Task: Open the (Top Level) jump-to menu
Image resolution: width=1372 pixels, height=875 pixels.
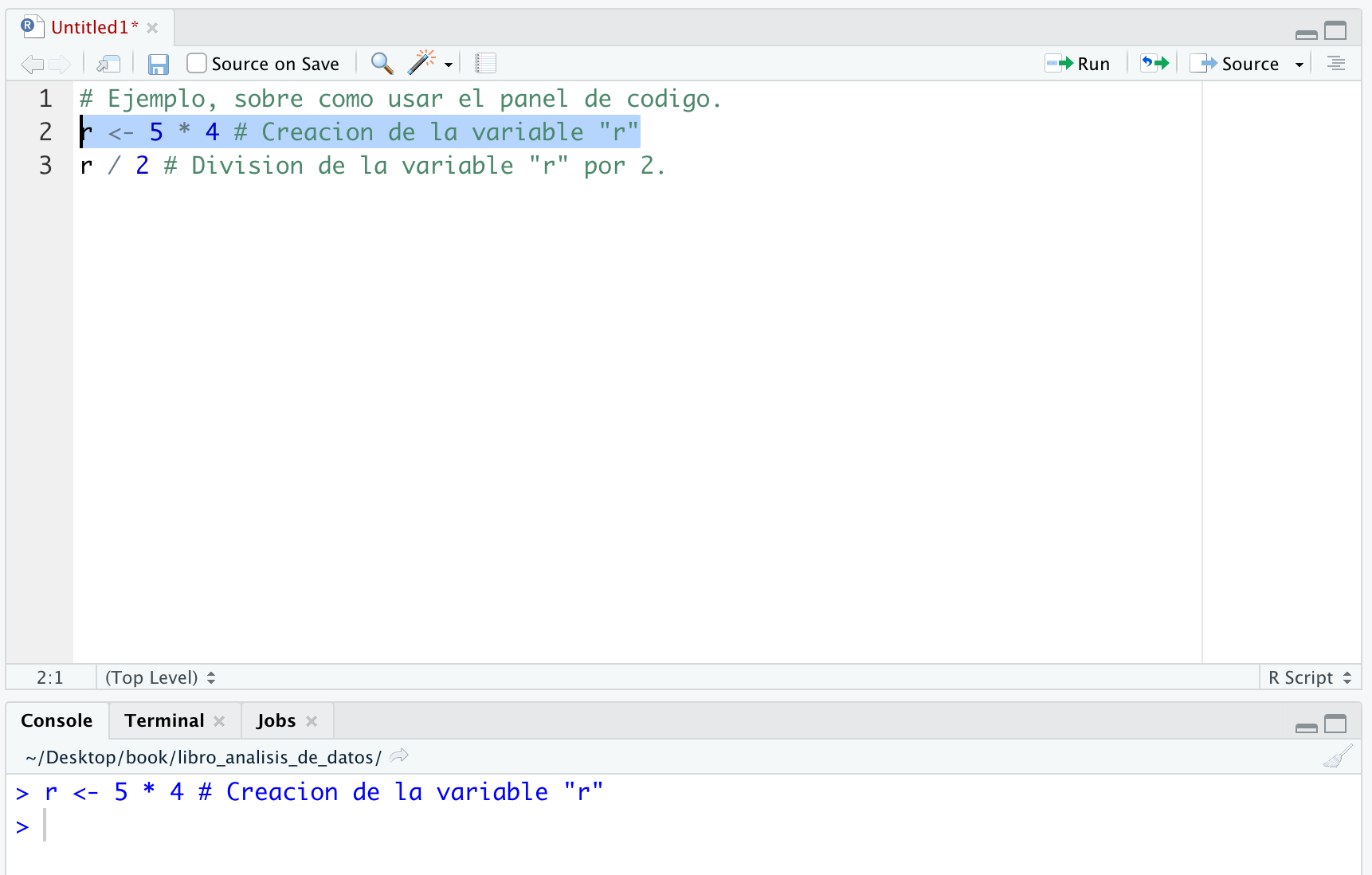Action: tap(159, 677)
